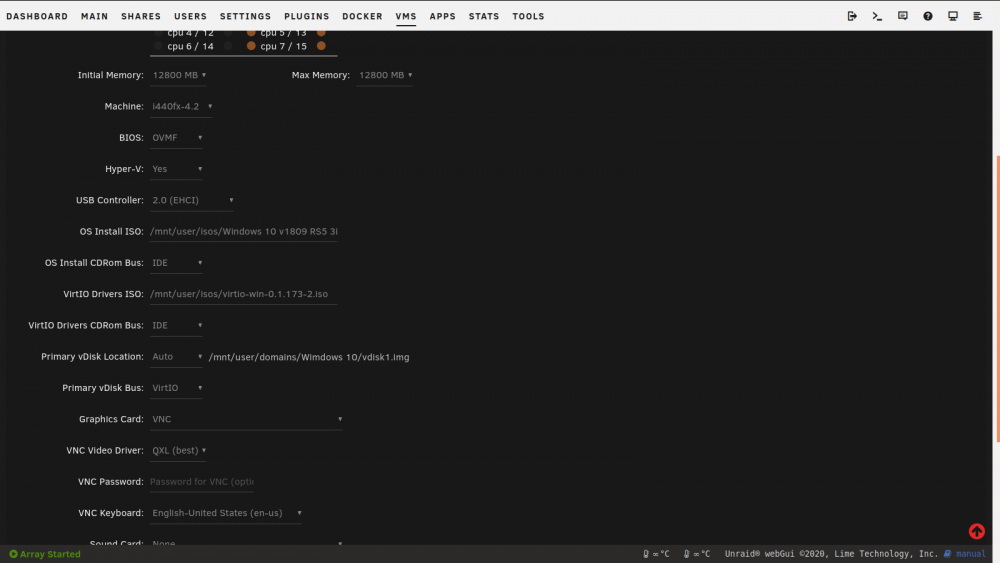Open the feedback speech-bubble icon
Image resolution: width=1000 pixels, height=563 pixels.
click(902, 16)
